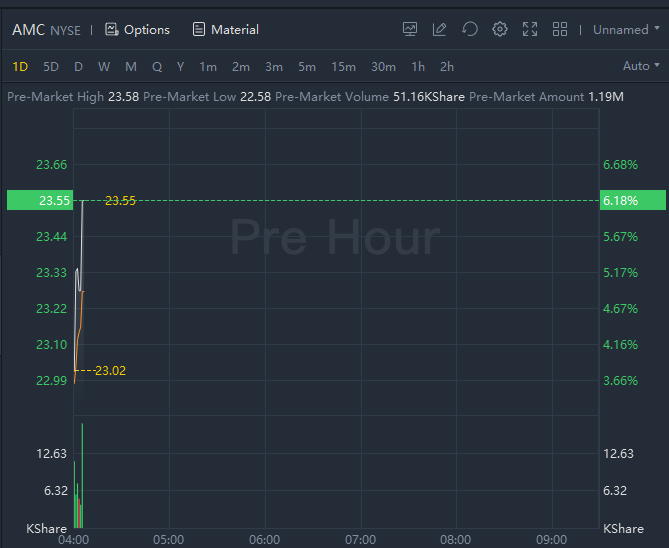
Task: Click the 6.18% change marker
Action: pos(620,201)
